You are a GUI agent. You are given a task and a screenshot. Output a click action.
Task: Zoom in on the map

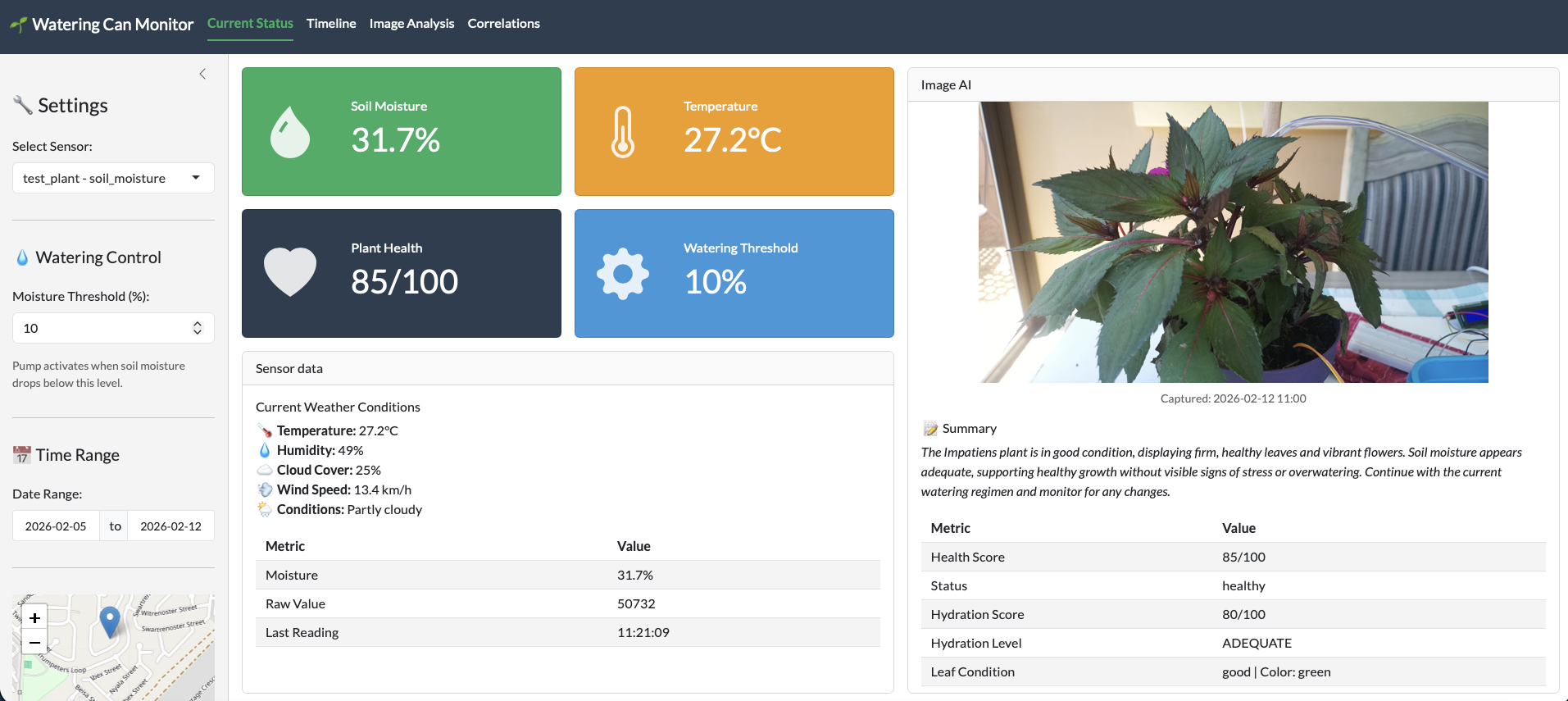coord(34,617)
